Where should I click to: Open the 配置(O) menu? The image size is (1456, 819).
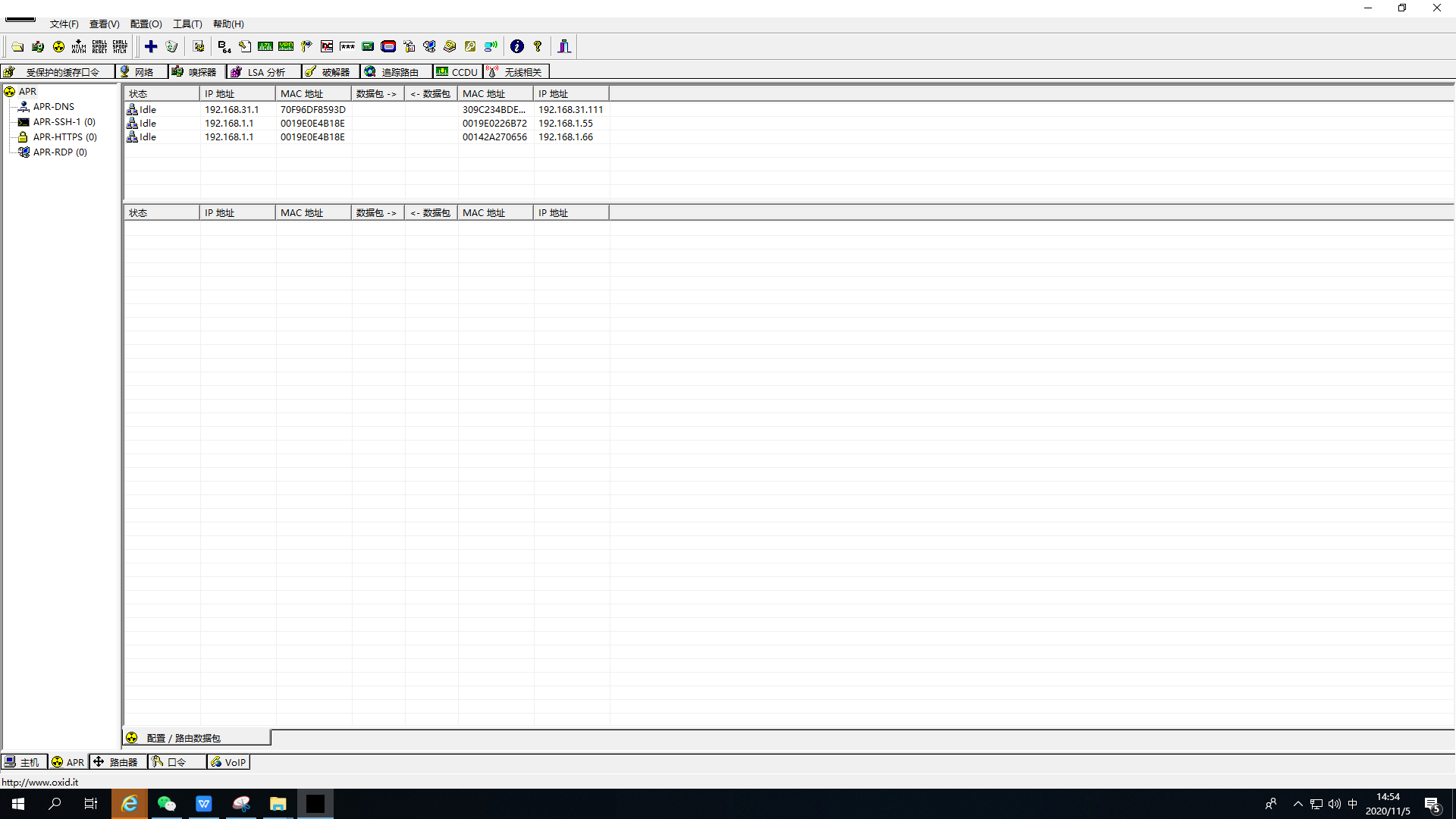click(x=146, y=24)
